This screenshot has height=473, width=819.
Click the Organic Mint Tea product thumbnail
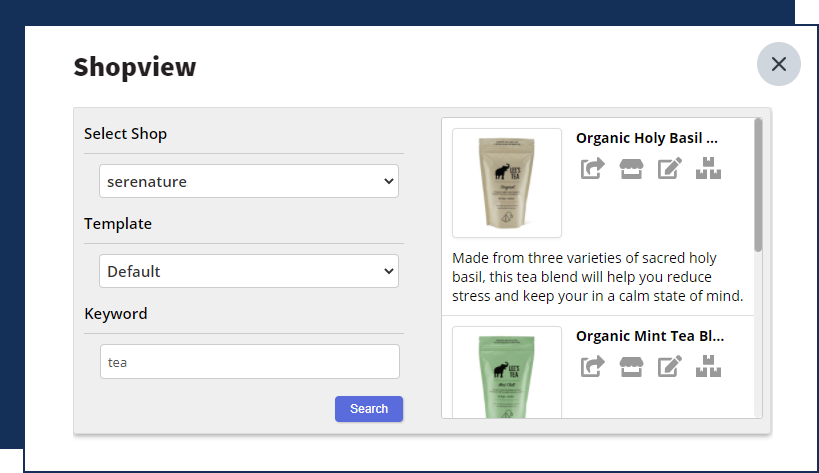(507, 372)
